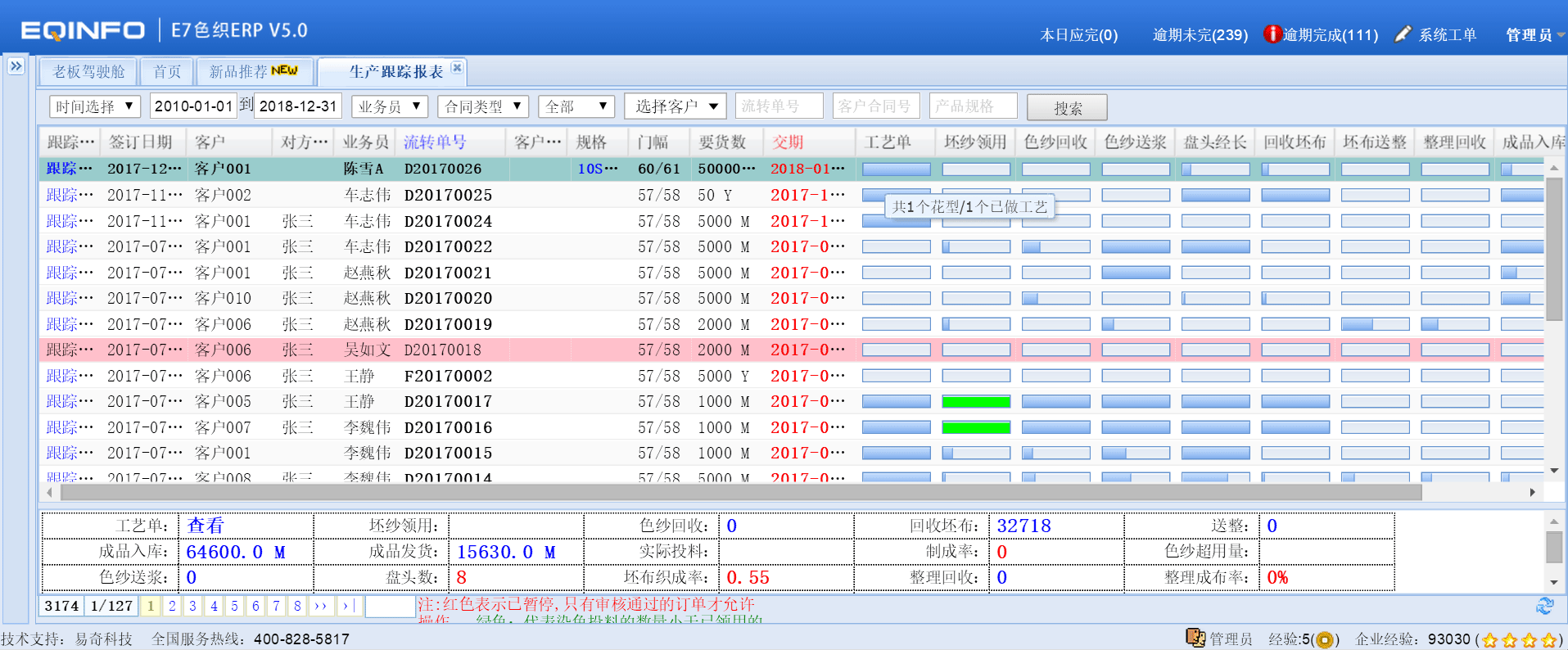
Task: Open the 时间选择 dropdown
Action: [x=95, y=106]
